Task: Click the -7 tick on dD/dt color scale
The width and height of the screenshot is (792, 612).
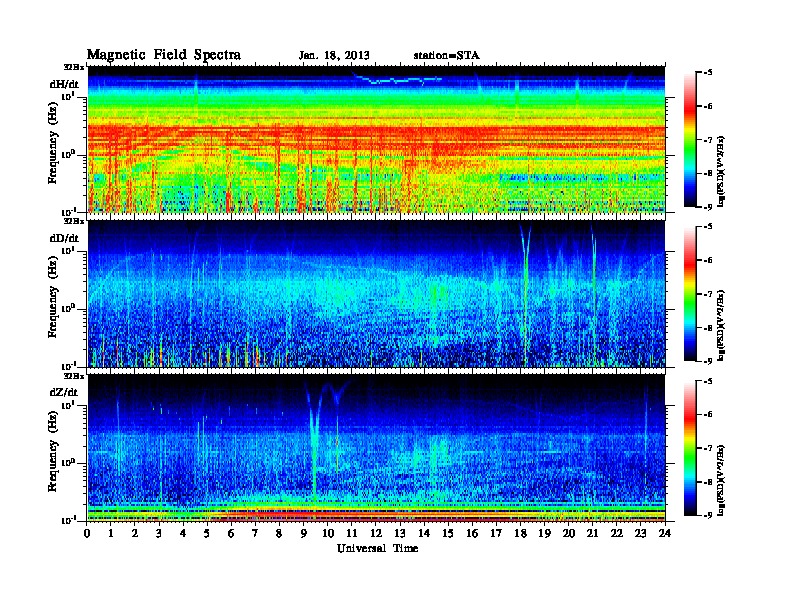Action: point(708,293)
